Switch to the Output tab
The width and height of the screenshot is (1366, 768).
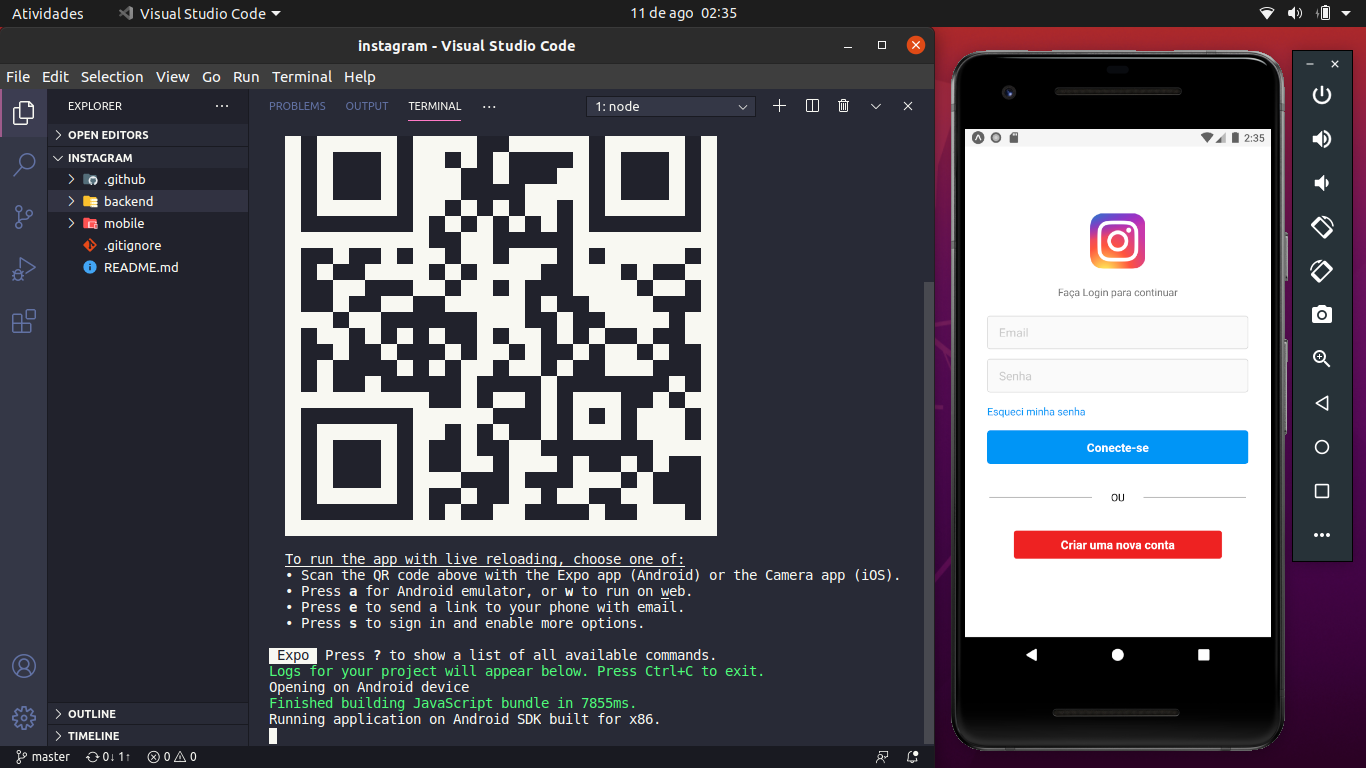(367, 106)
